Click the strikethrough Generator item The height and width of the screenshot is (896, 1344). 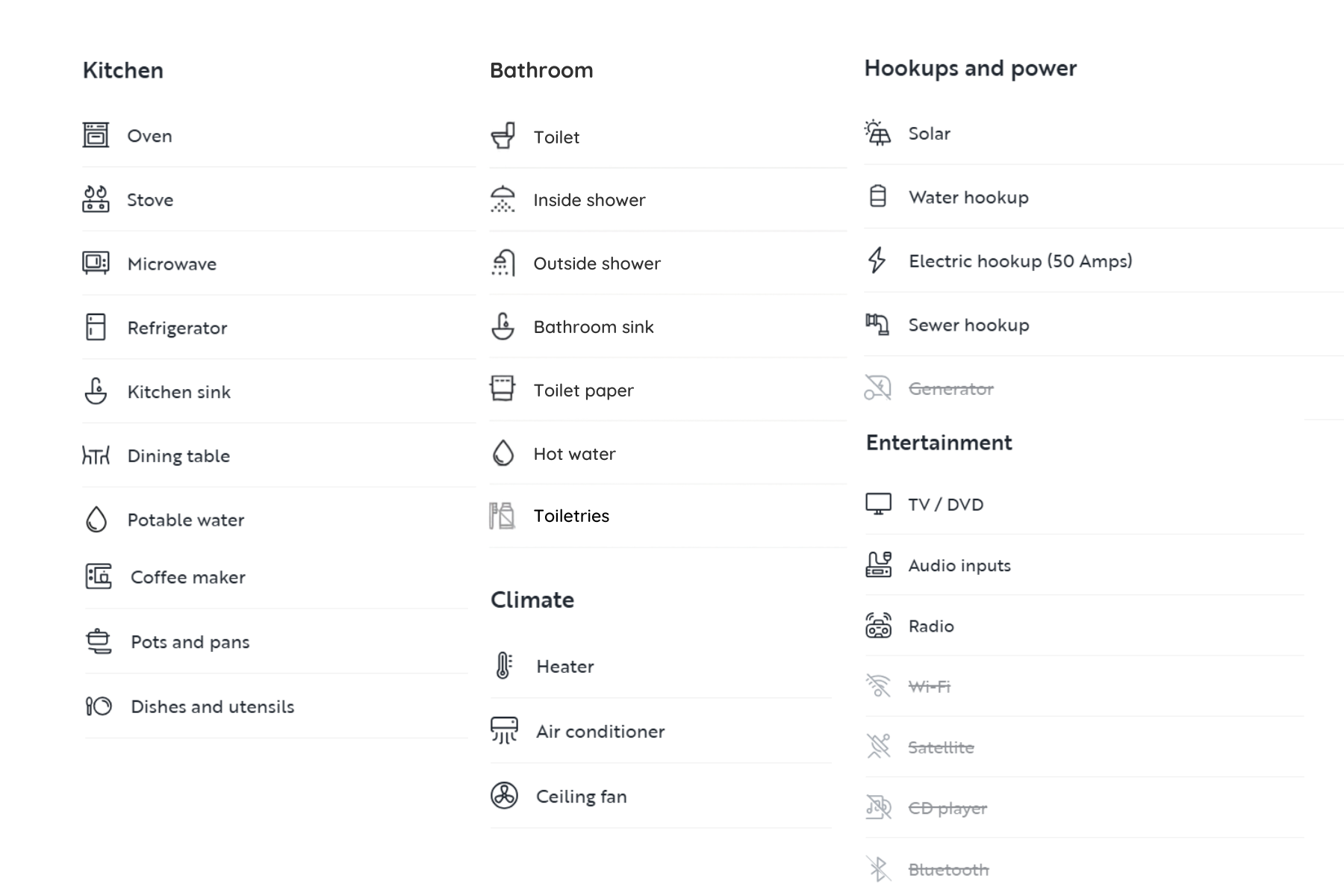930,388
